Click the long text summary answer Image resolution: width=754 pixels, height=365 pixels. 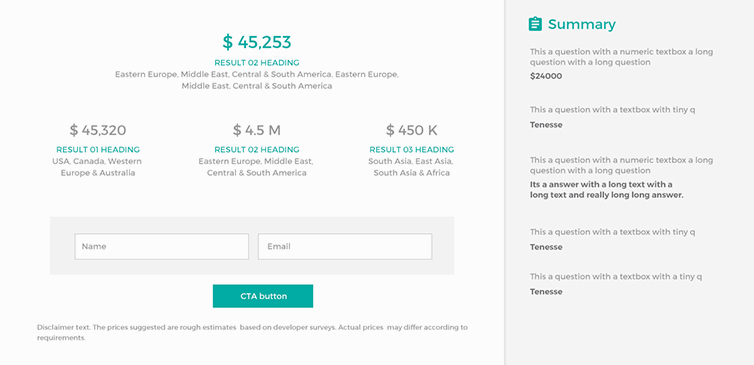pos(606,190)
